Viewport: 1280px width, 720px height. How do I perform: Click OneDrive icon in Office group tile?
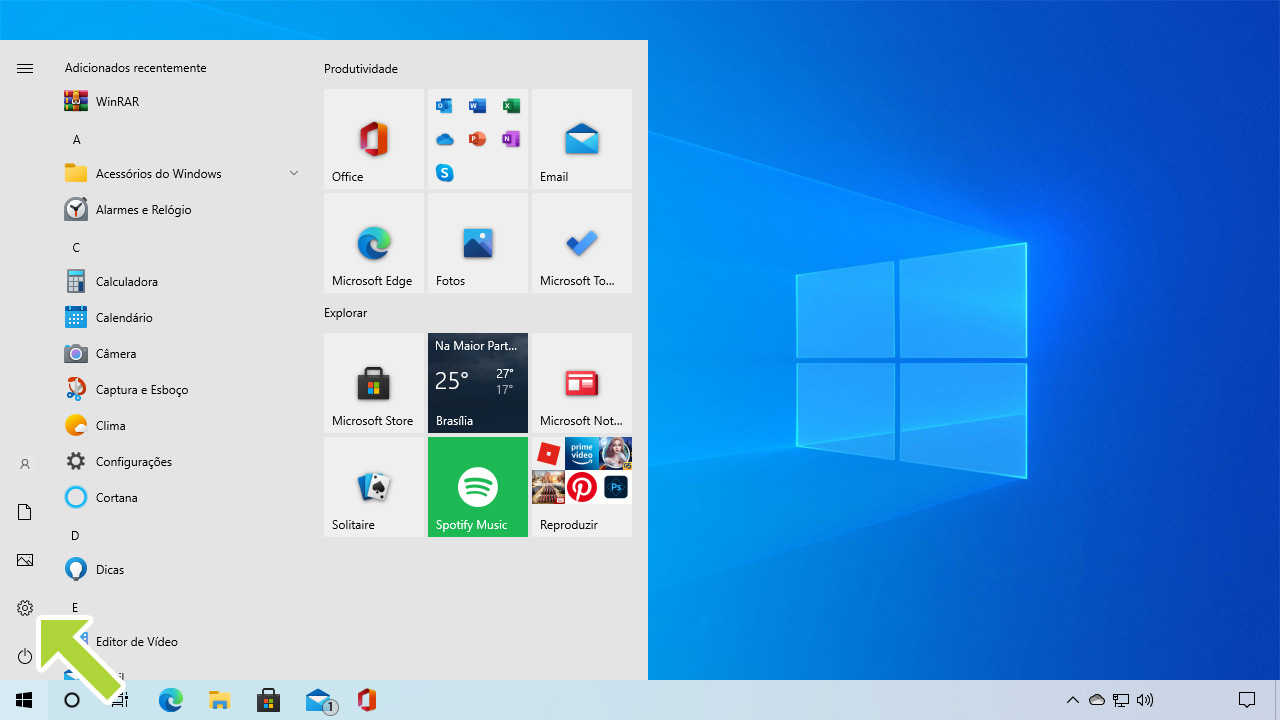coord(445,139)
